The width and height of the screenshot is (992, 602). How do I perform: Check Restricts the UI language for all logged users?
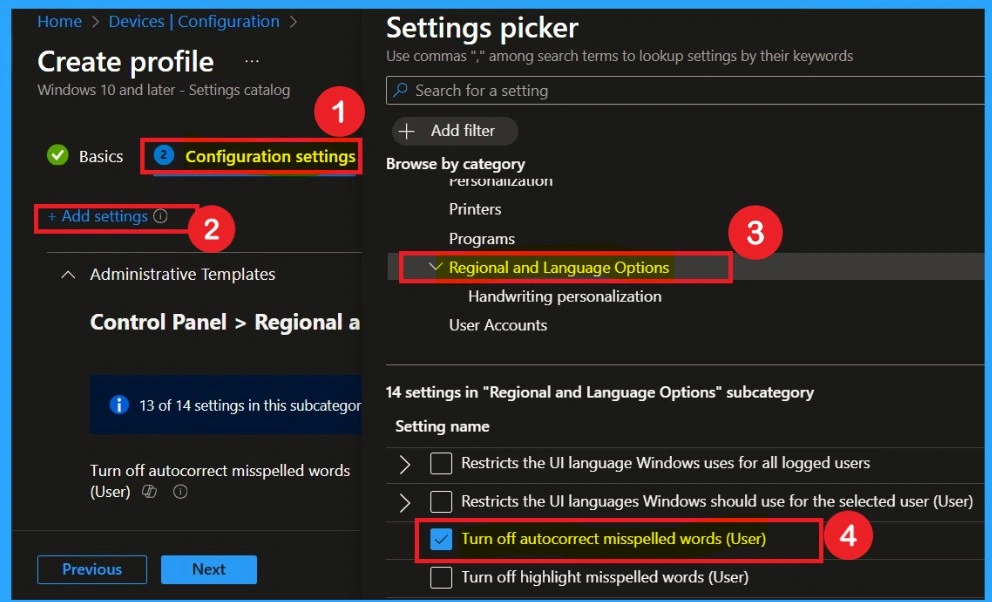441,463
